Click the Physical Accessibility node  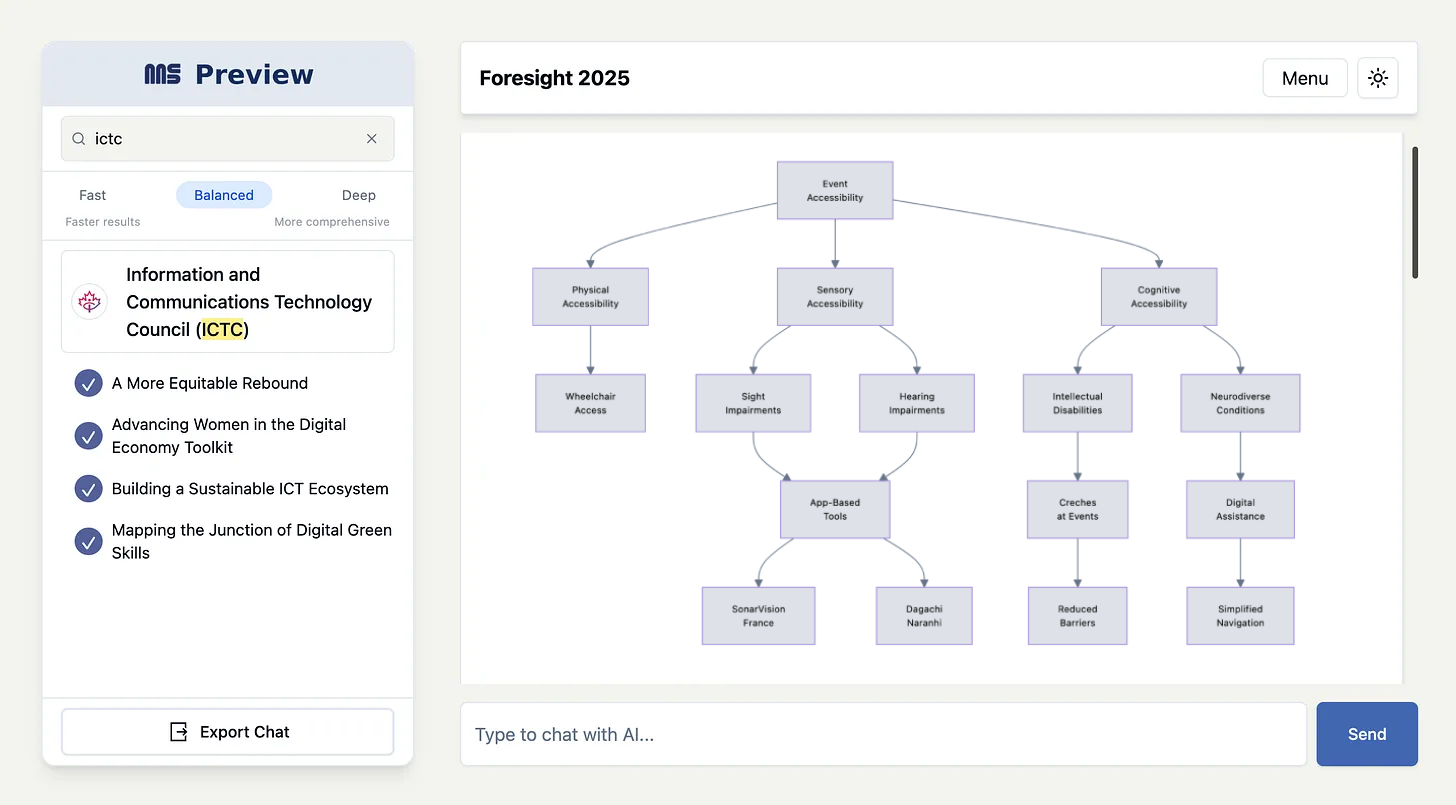(590, 296)
